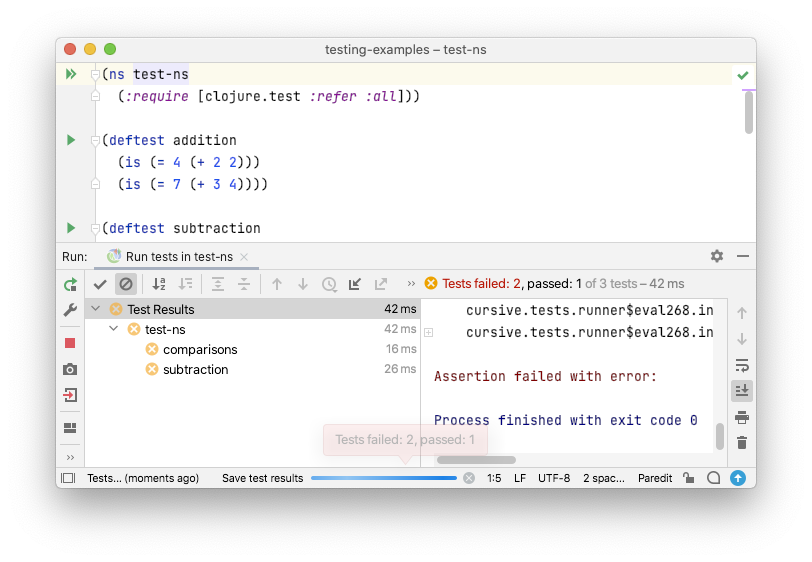This screenshot has height=562, width=812.
Task: Show more test toolbar actions
Action: click(x=411, y=284)
